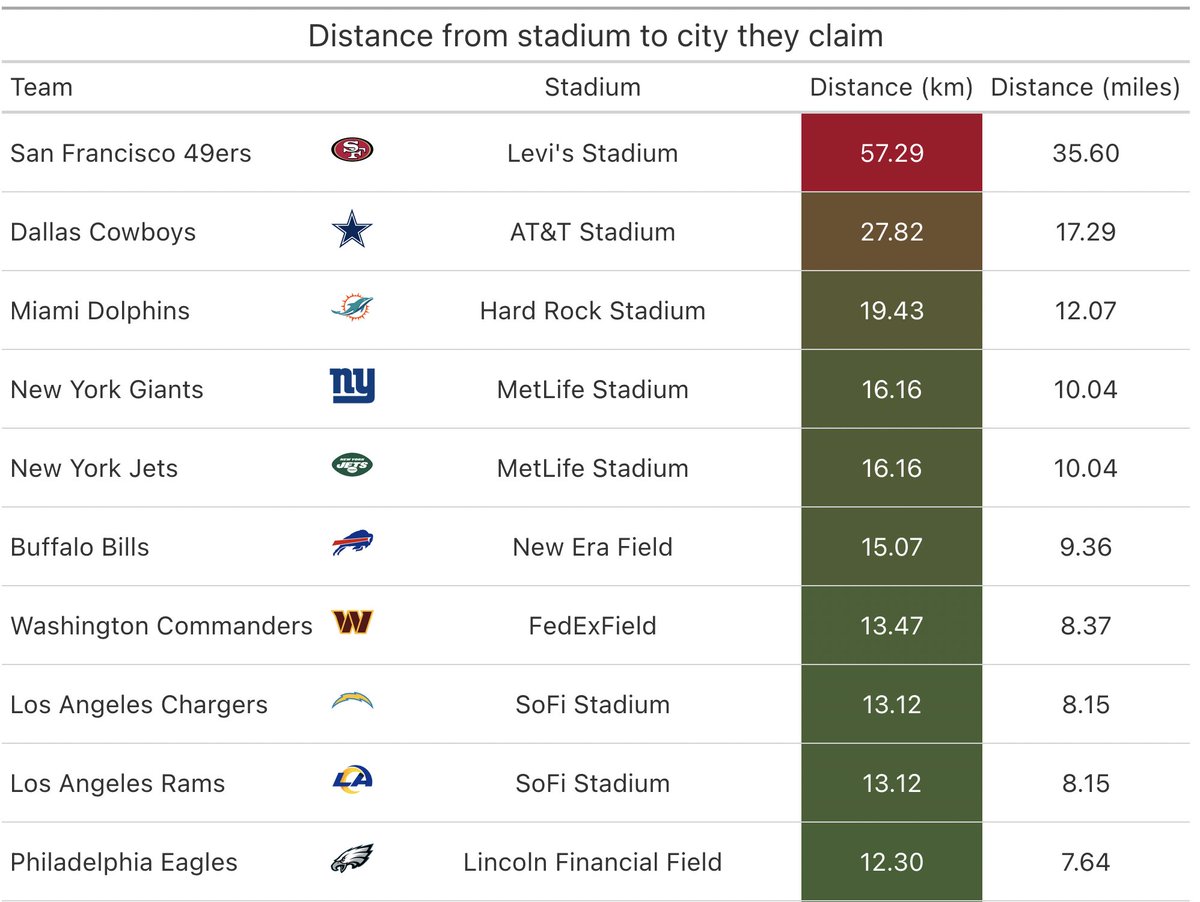Click the 12.07 miles value
The height and width of the screenshot is (902, 1200).
1085,311
